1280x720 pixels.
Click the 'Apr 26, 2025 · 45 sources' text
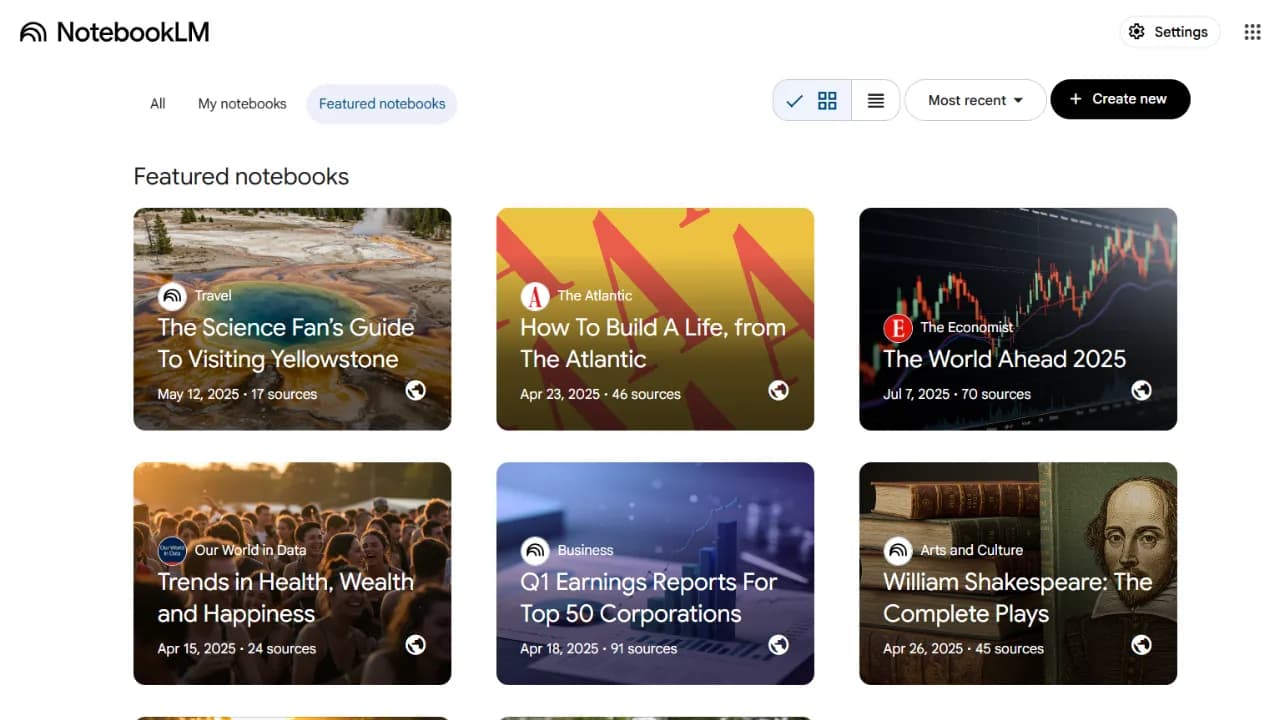(x=963, y=649)
